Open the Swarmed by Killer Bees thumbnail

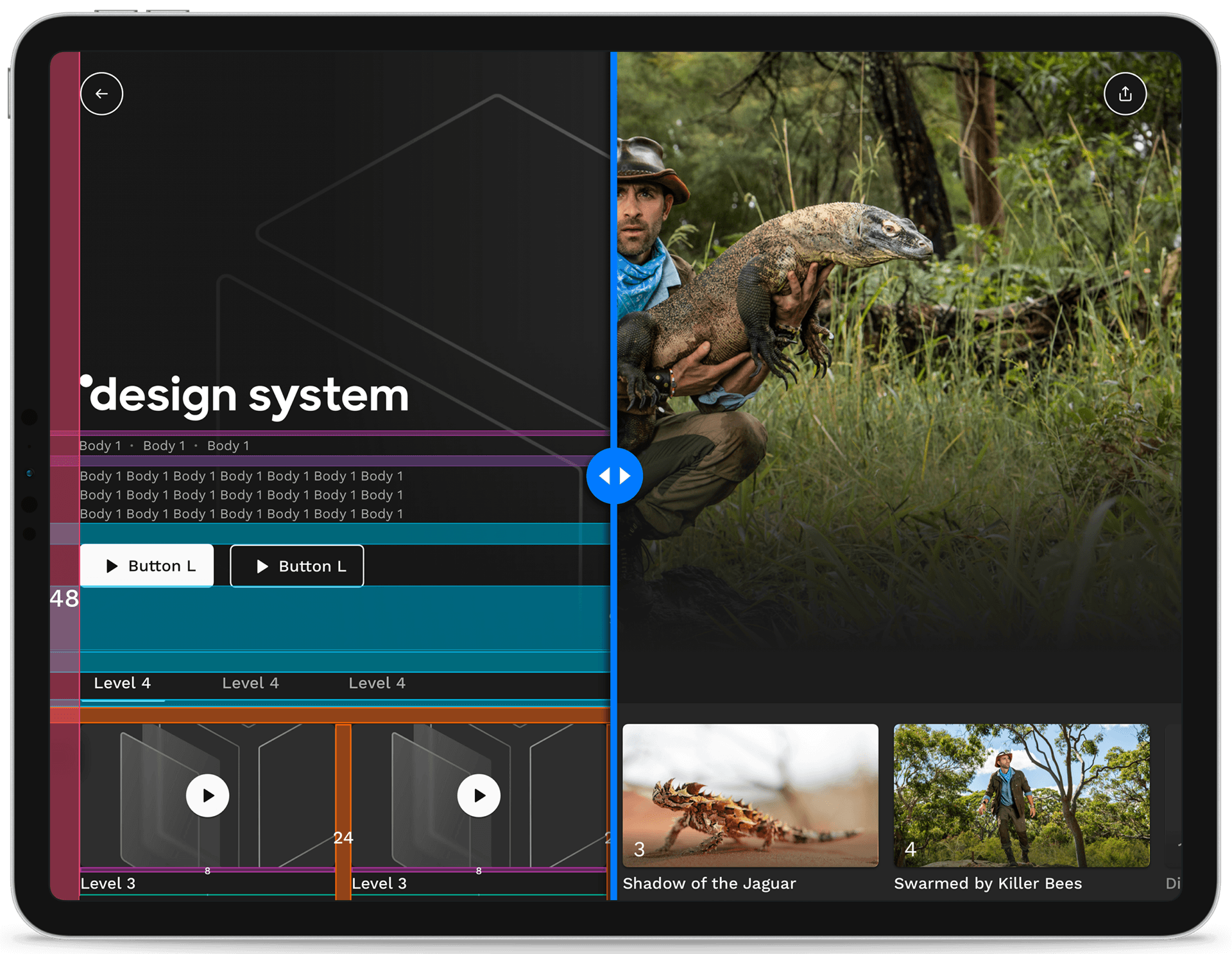point(1022,795)
